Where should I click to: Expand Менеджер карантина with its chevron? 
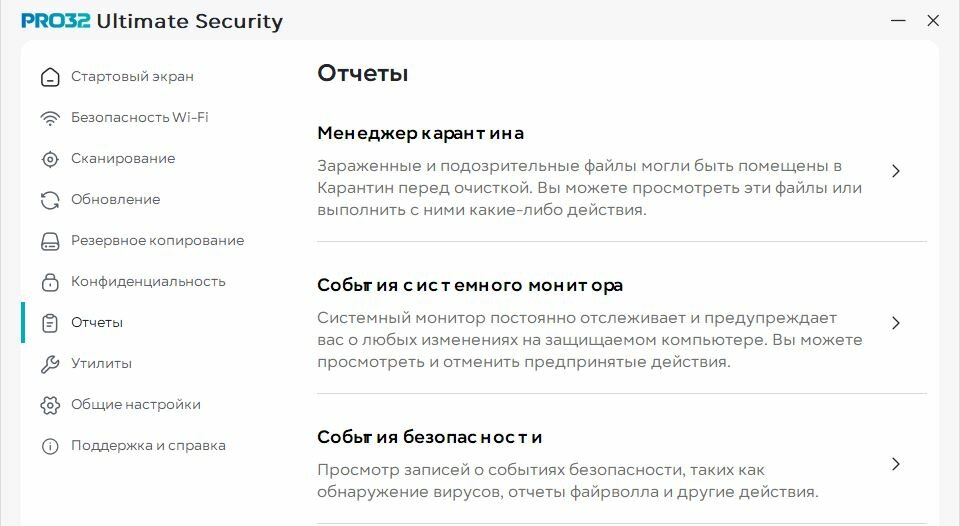tap(896, 171)
